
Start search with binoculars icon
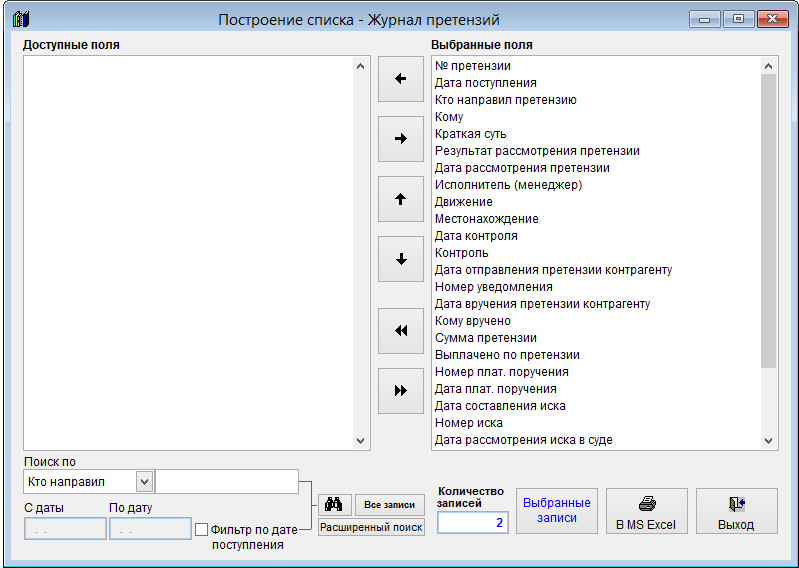click(334, 504)
